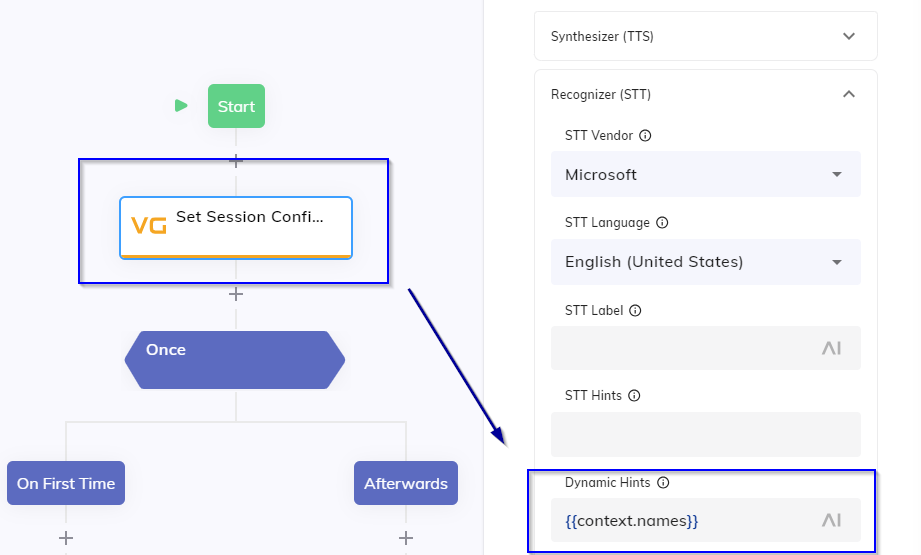Select the Start node

click(236, 106)
